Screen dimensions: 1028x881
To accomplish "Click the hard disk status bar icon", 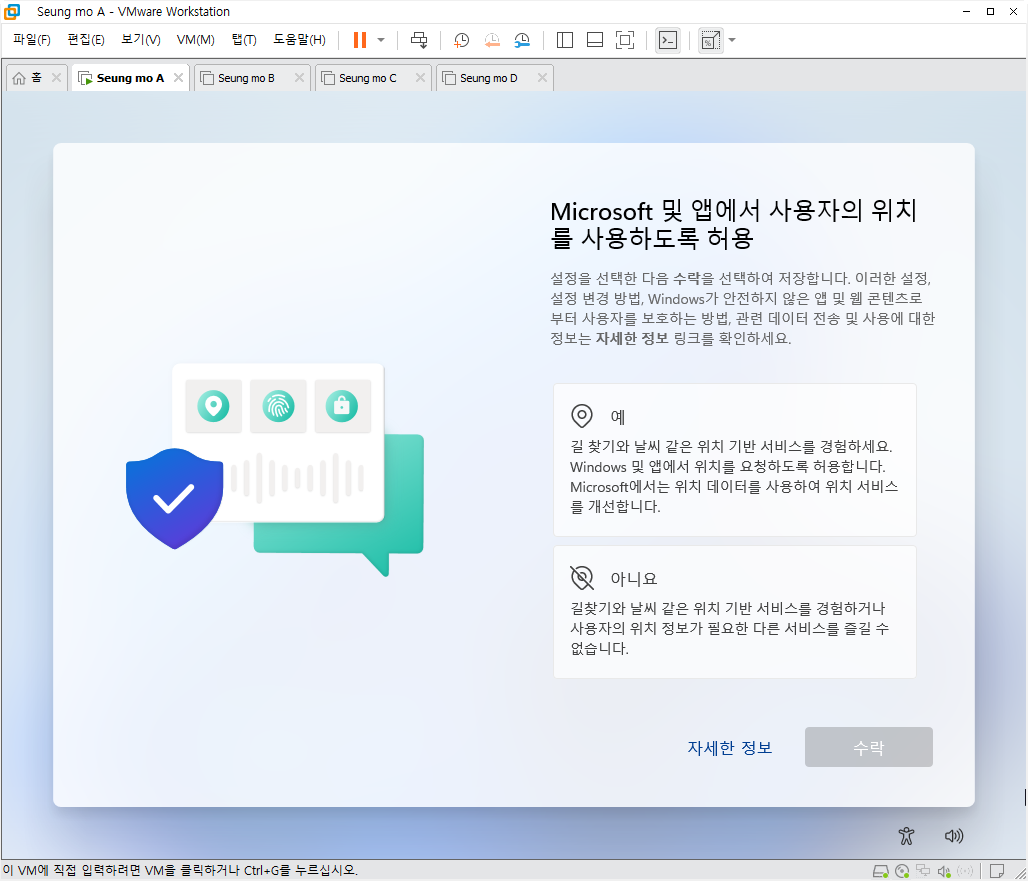I will coord(880,871).
